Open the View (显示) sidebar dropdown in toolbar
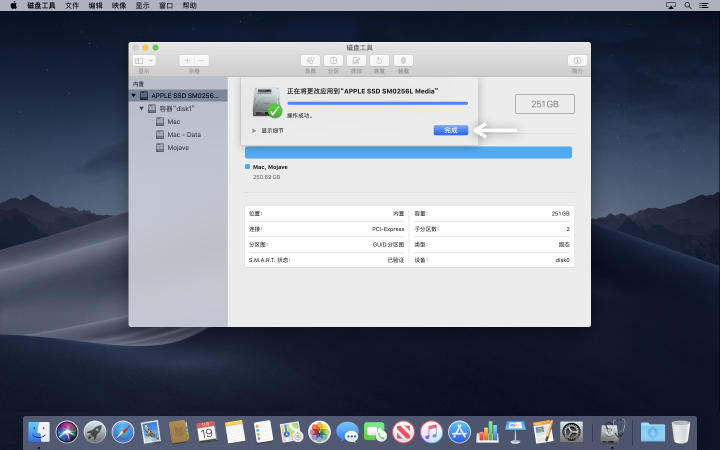The height and width of the screenshot is (450, 720). (144, 61)
